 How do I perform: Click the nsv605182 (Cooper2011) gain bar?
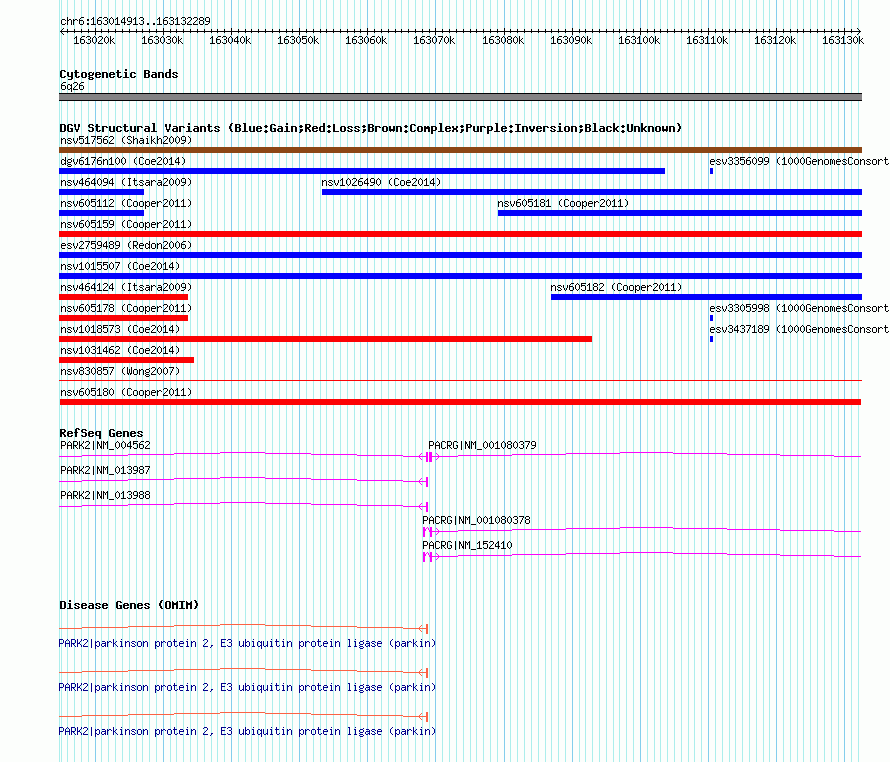tap(707, 297)
